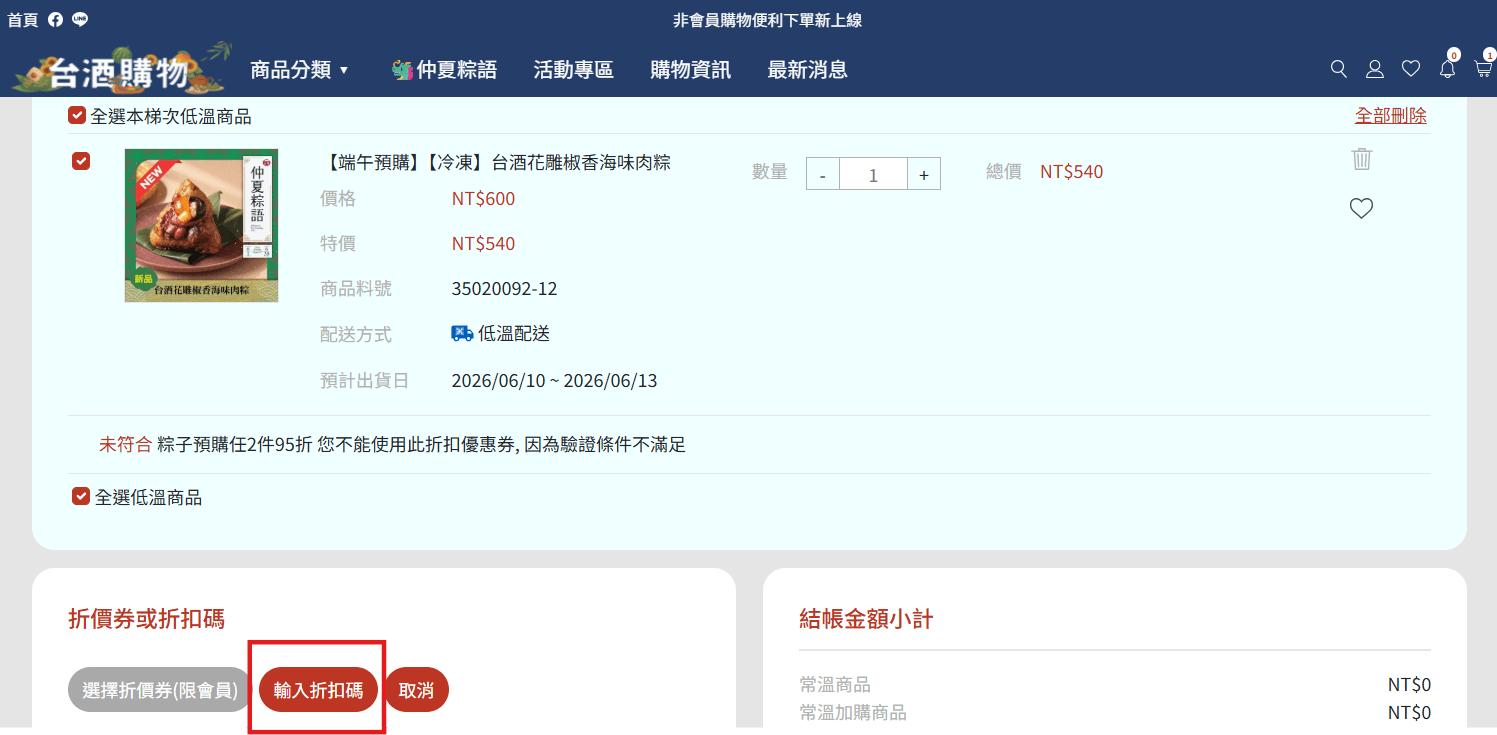Open the notifications bell icon
Viewport: 1497px width, 735px height.
[x=1447, y=69]
